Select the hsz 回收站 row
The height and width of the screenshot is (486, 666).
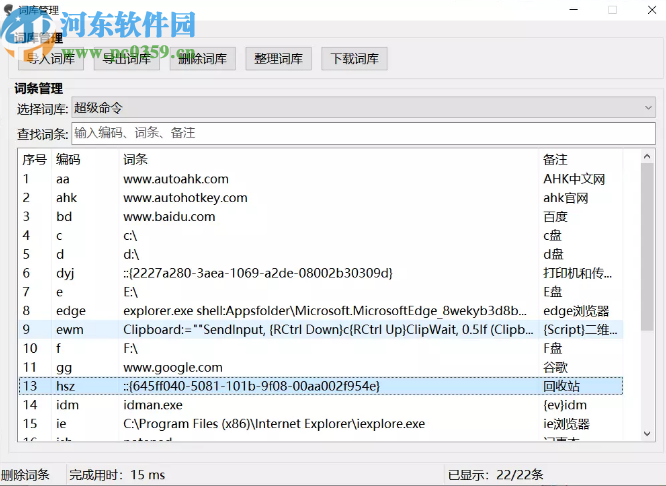pos(321,386)
